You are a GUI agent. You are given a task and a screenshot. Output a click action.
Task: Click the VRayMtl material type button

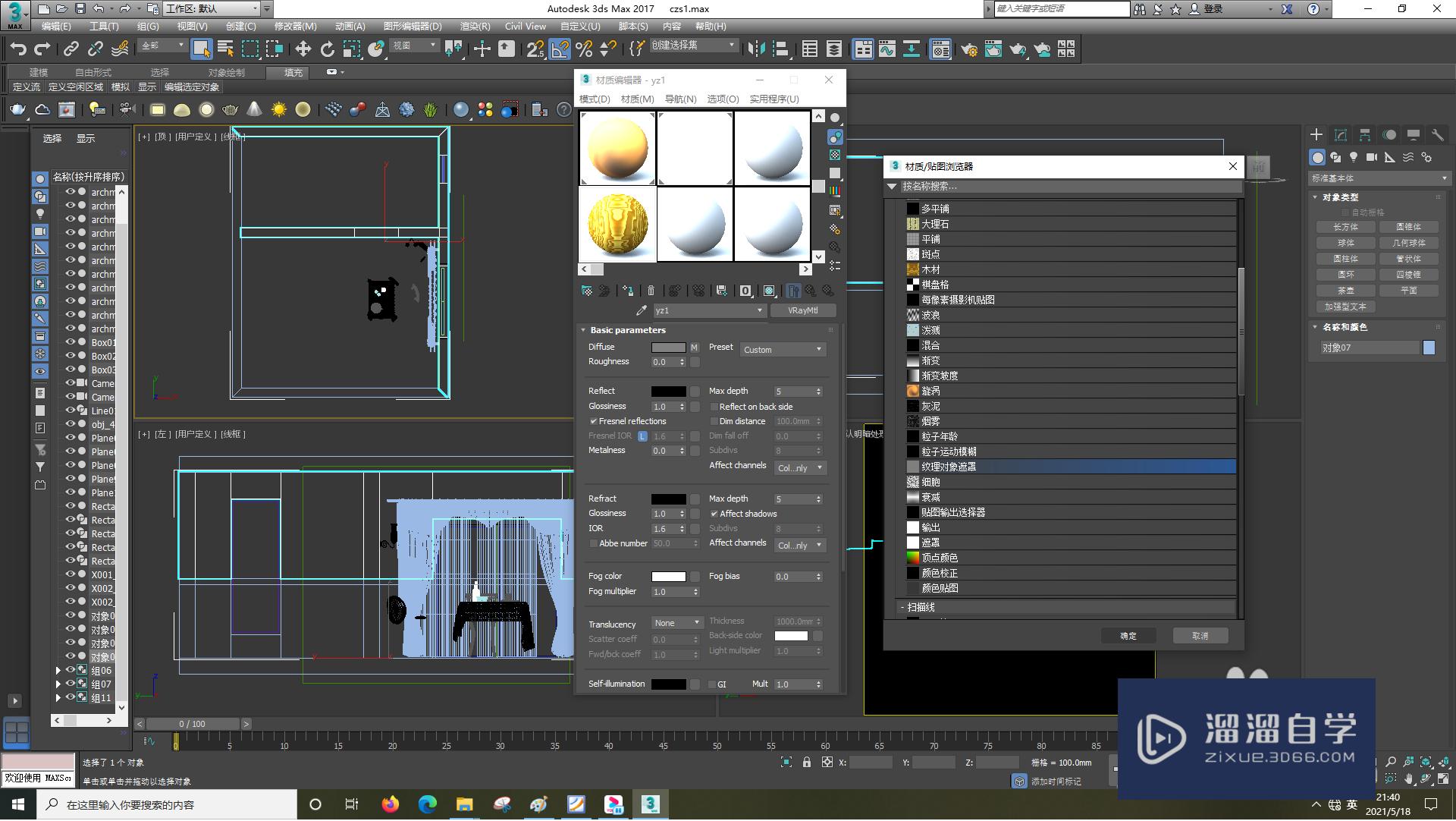point(802,310)
